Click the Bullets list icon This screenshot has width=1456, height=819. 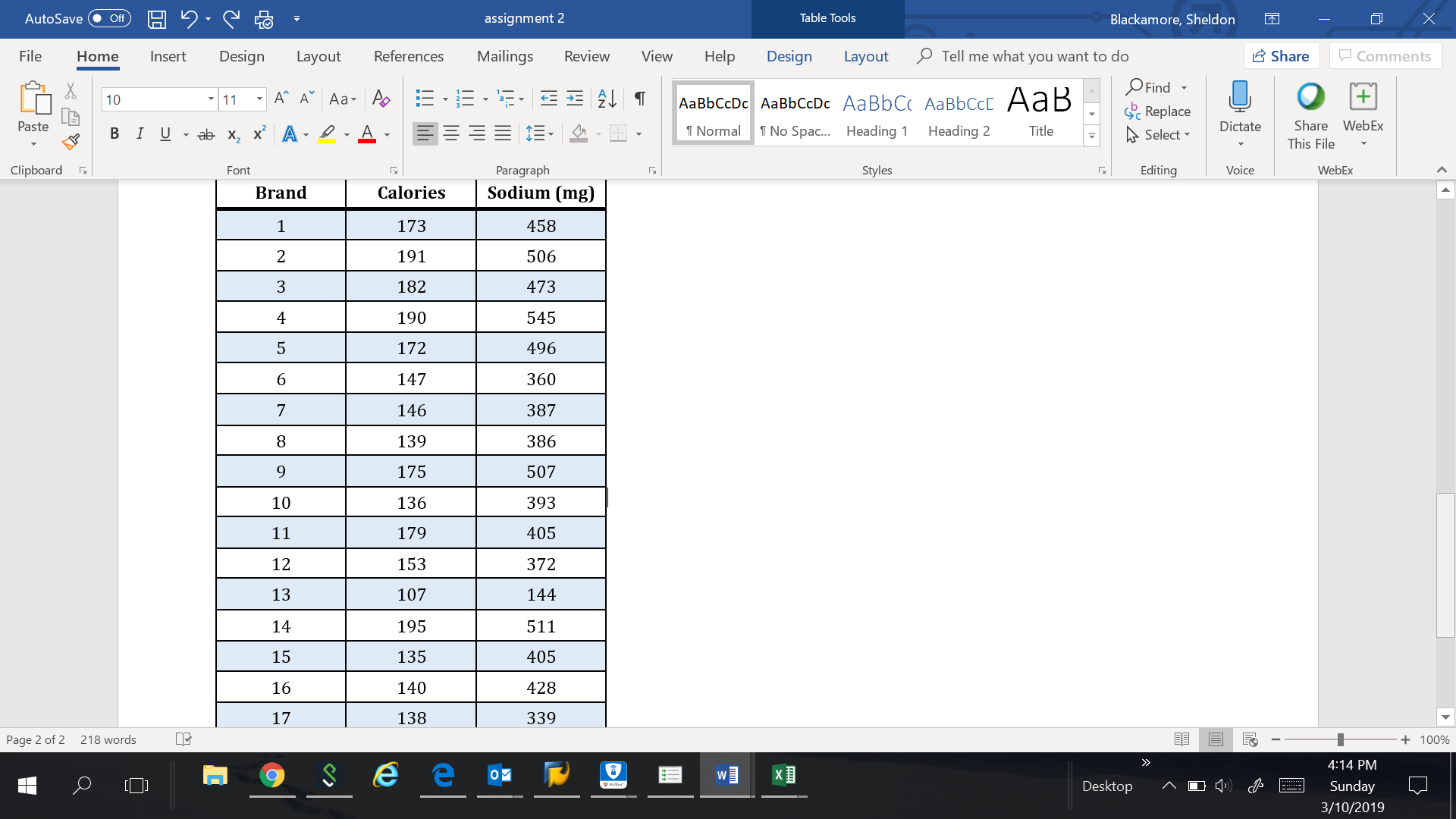pos(425,99)
